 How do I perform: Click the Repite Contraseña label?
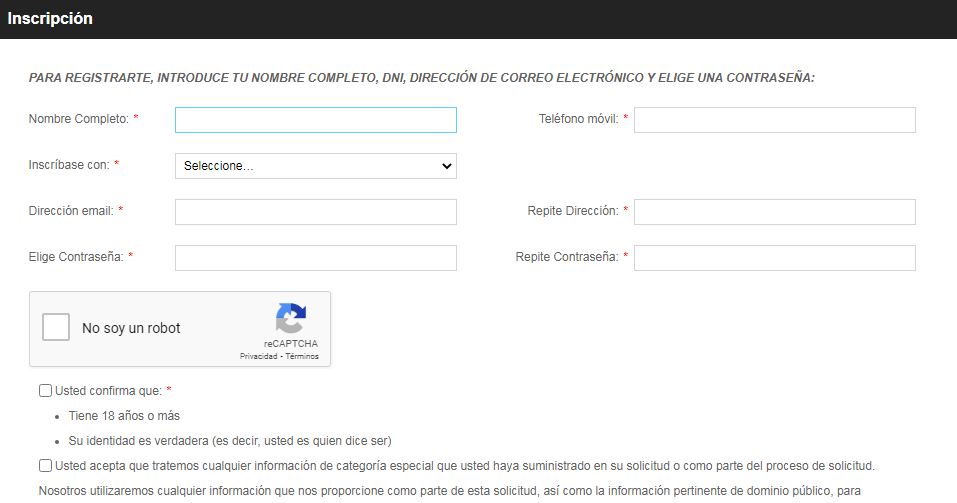(x=566, y=257)
